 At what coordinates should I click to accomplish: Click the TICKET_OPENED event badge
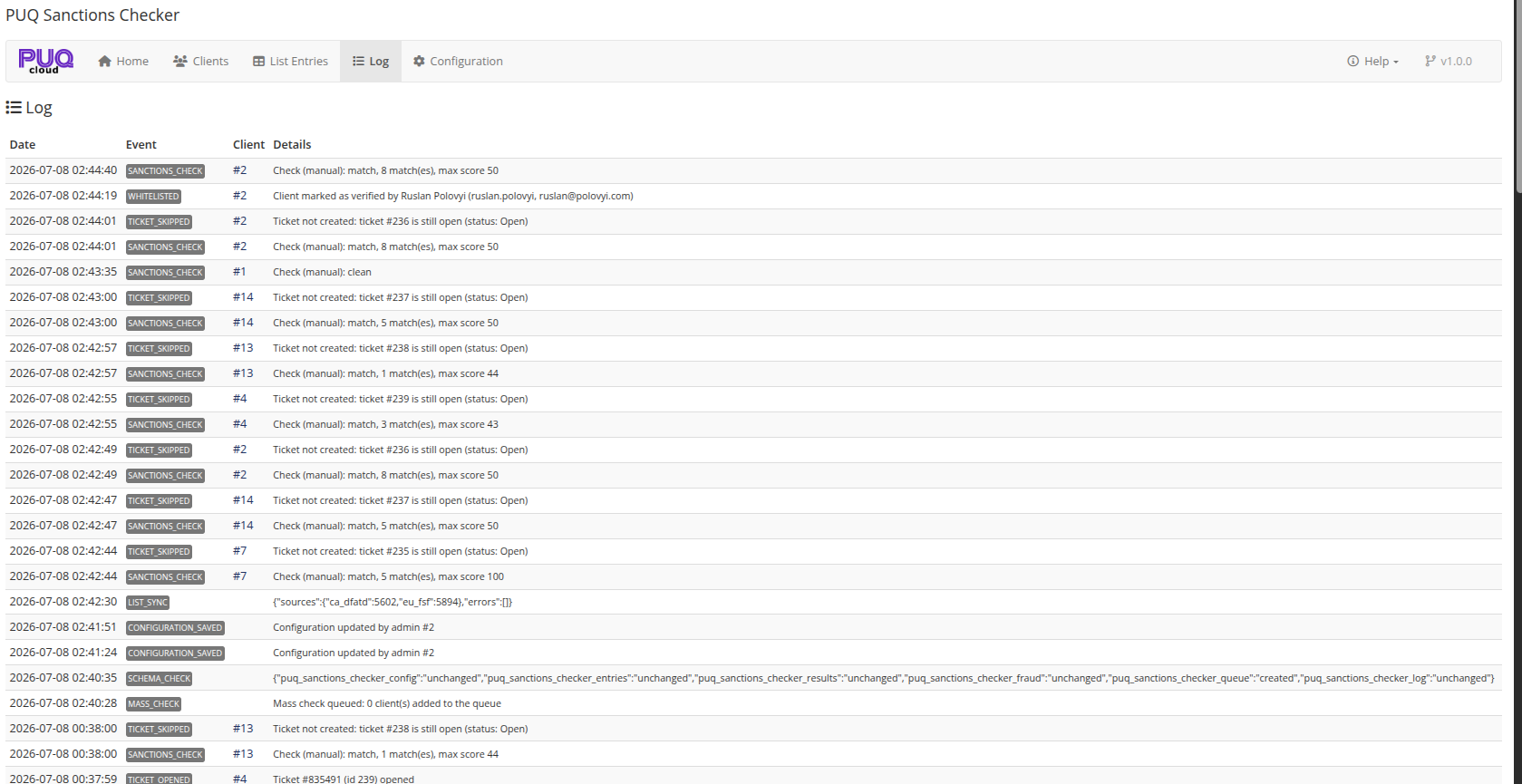pos(159,779)
